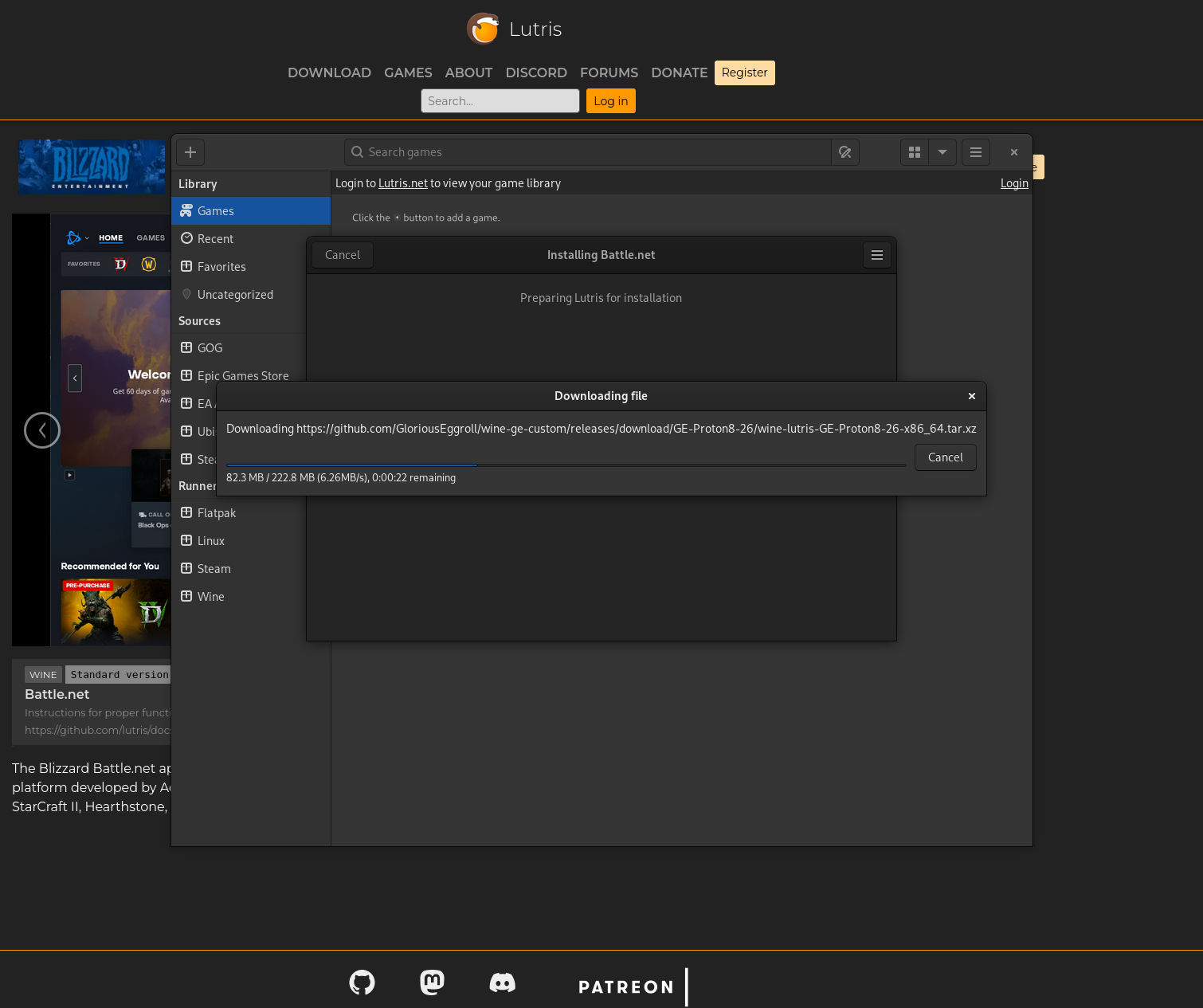This screenshot has height=1008, width=1203.
Task: Select the Flatpak runner
Action: 216,512
